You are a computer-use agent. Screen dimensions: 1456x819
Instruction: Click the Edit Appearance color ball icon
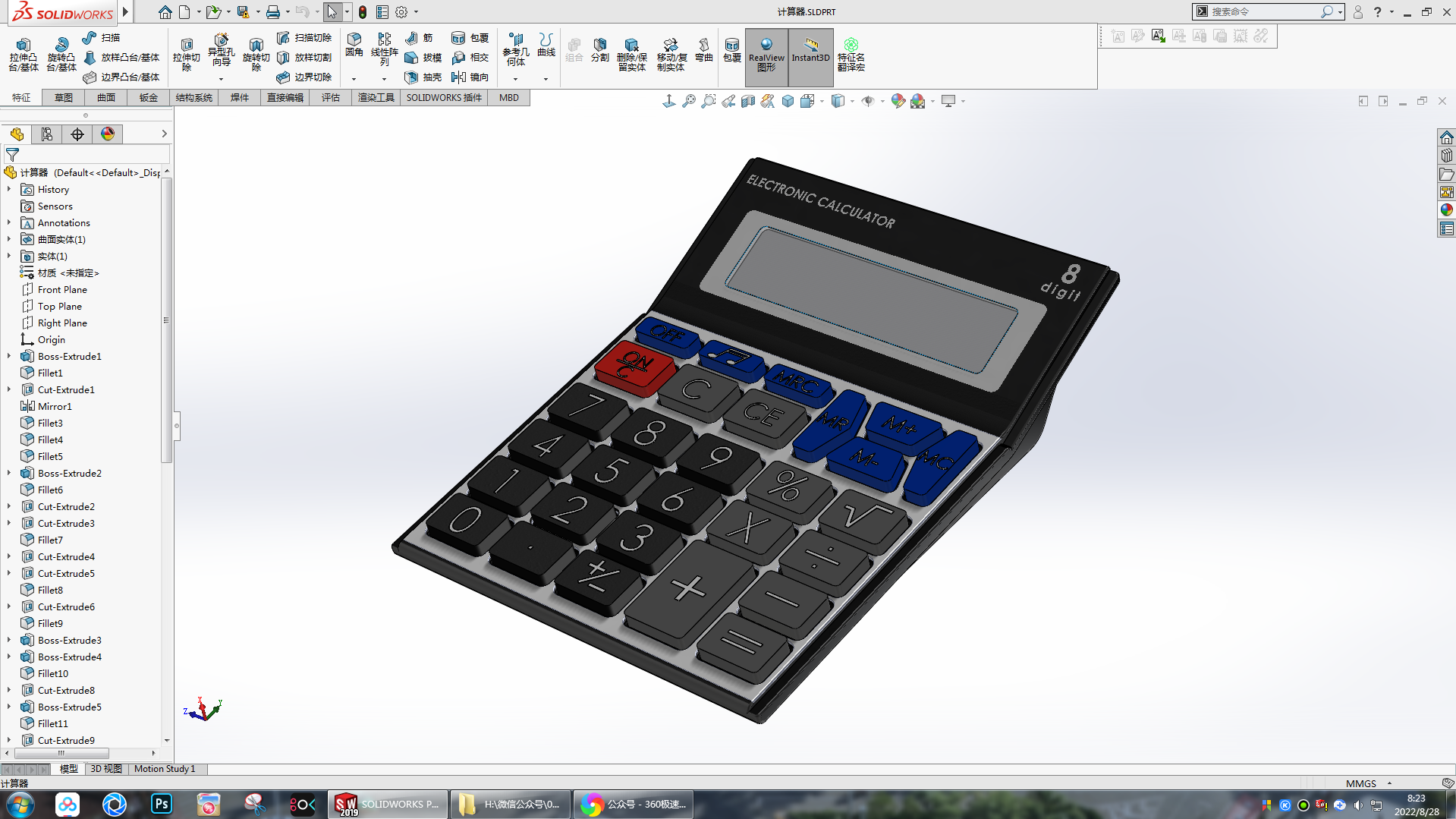[x=898, y=101]
